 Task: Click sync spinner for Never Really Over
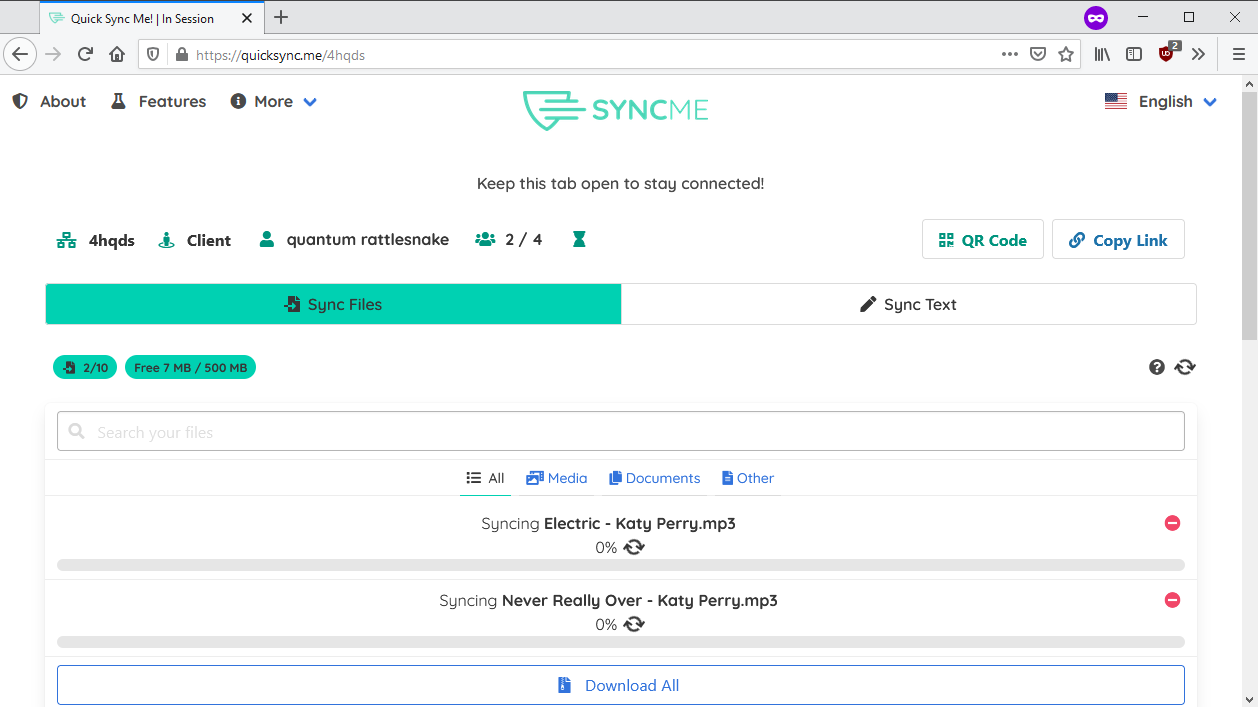tap(634, 624)
